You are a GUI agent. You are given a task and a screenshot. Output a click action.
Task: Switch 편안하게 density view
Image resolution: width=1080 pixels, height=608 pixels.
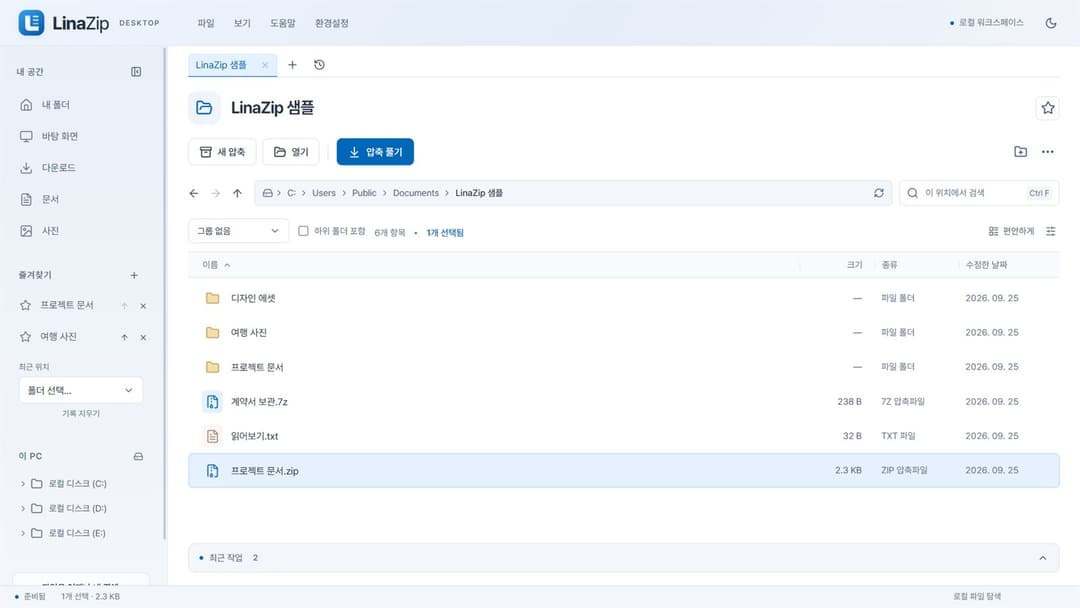point(1011,231)
